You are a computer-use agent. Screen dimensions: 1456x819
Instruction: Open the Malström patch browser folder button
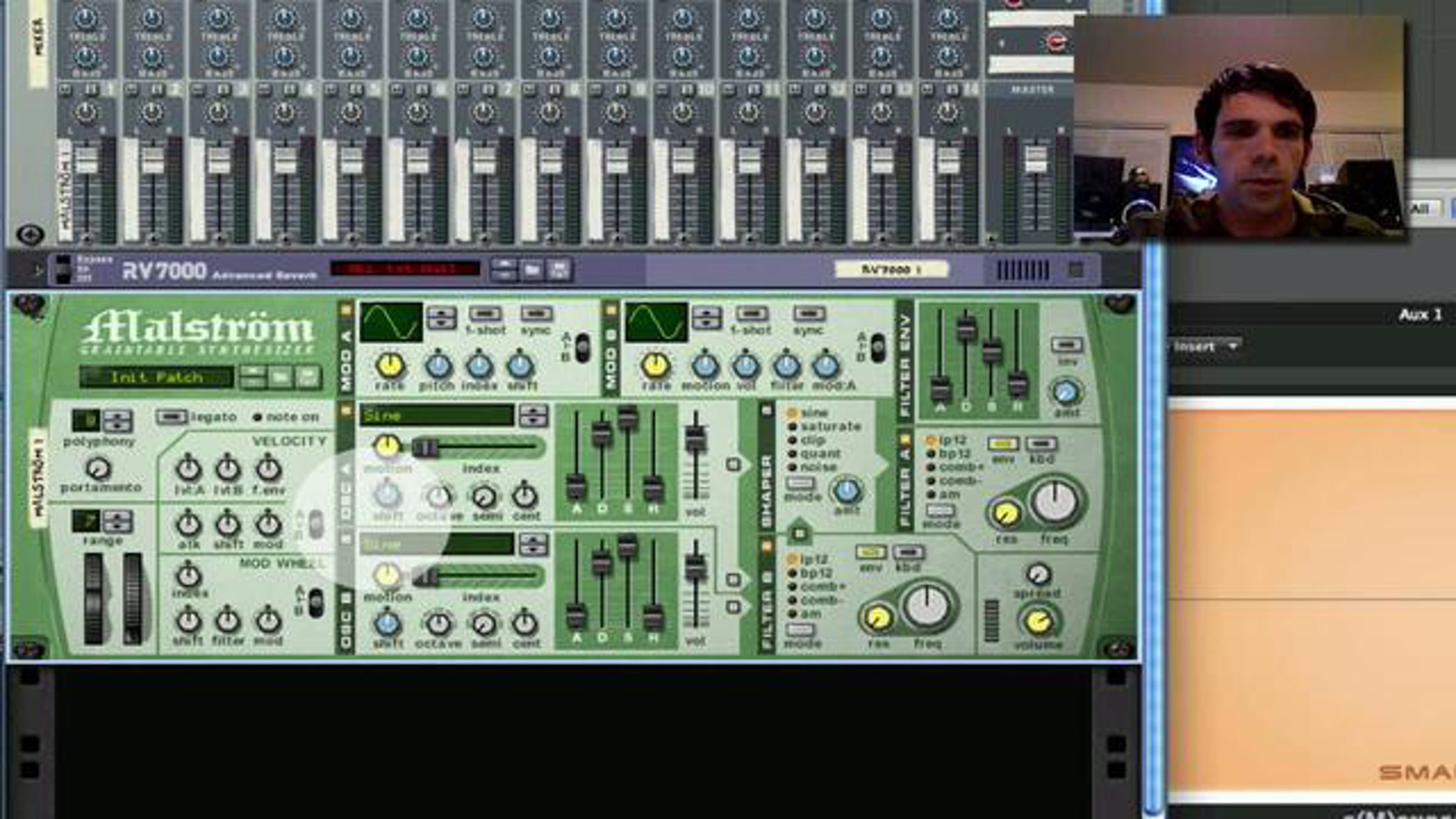(x=280, y=377)
